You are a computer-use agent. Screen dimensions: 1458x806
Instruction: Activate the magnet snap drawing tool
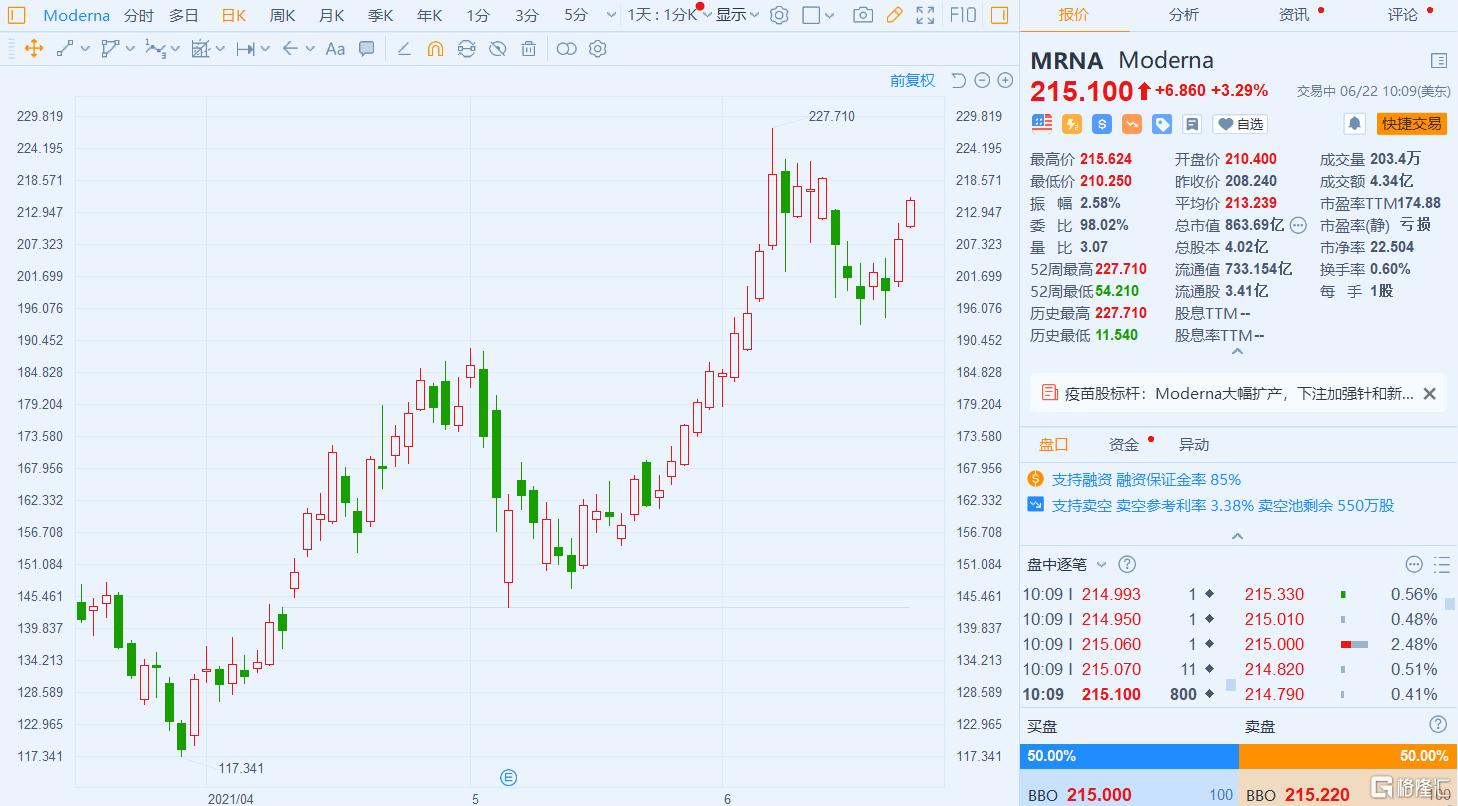tap(435, 48)
